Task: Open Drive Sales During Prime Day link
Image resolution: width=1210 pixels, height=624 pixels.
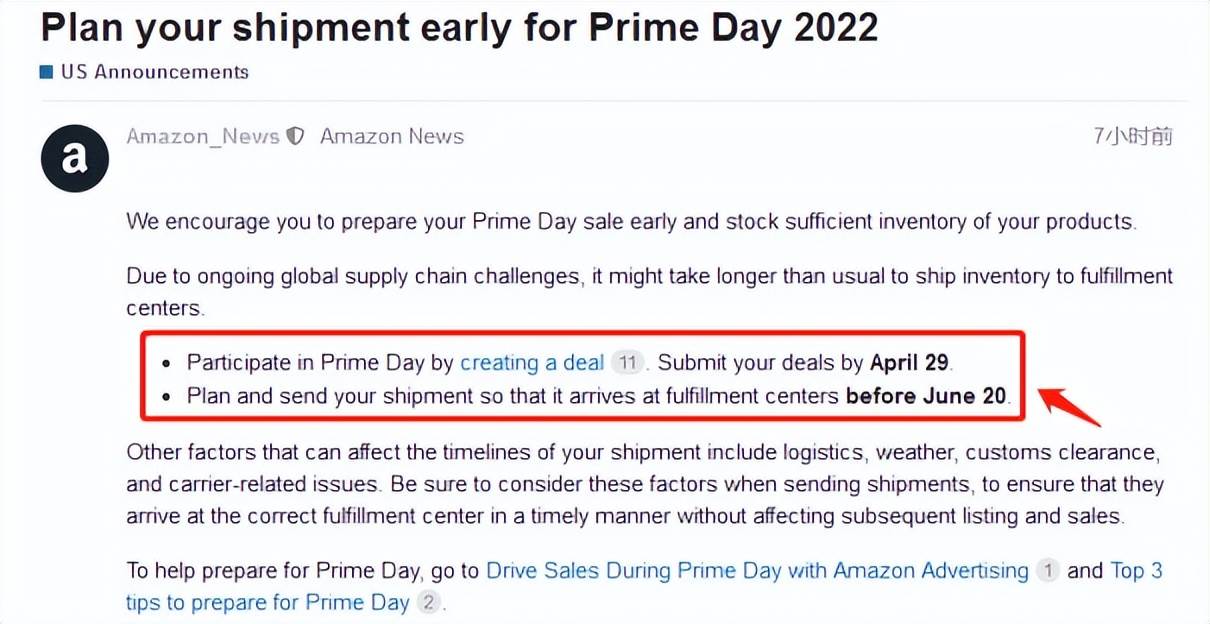Action: click(757, 571)
